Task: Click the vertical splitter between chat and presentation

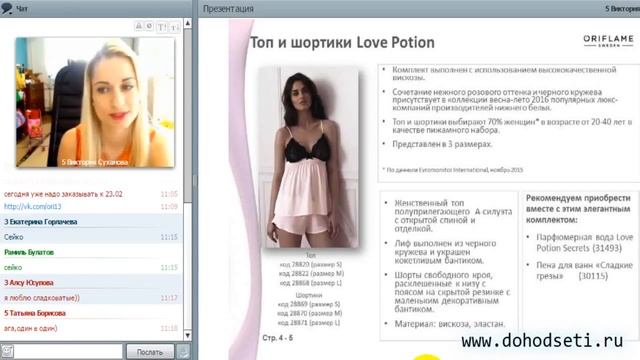Action: (x=195, y=180)
